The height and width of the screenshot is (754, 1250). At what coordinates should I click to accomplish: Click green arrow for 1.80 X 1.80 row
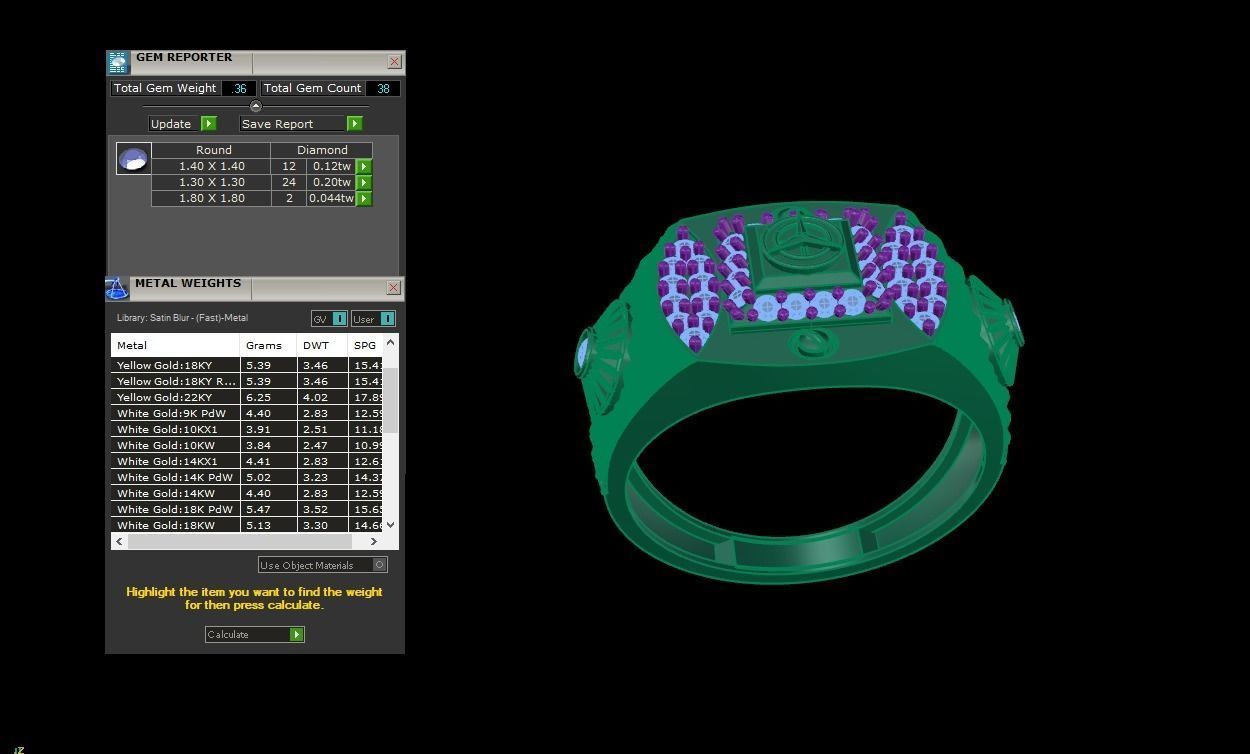point(364,199)
